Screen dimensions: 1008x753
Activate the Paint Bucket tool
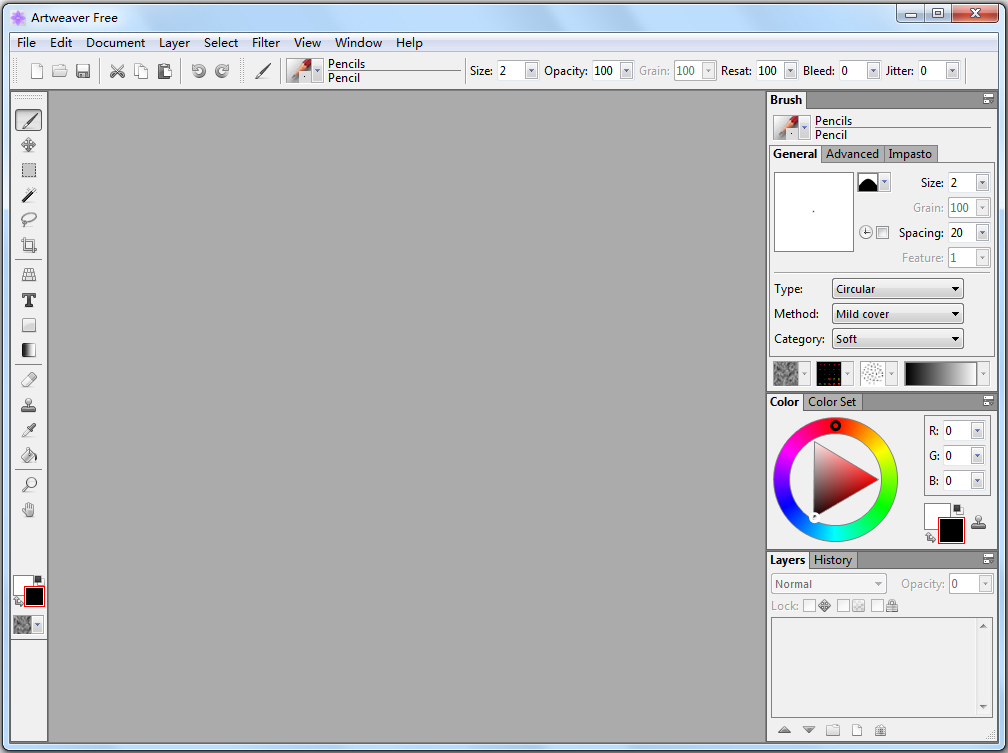tap(28, 454)
